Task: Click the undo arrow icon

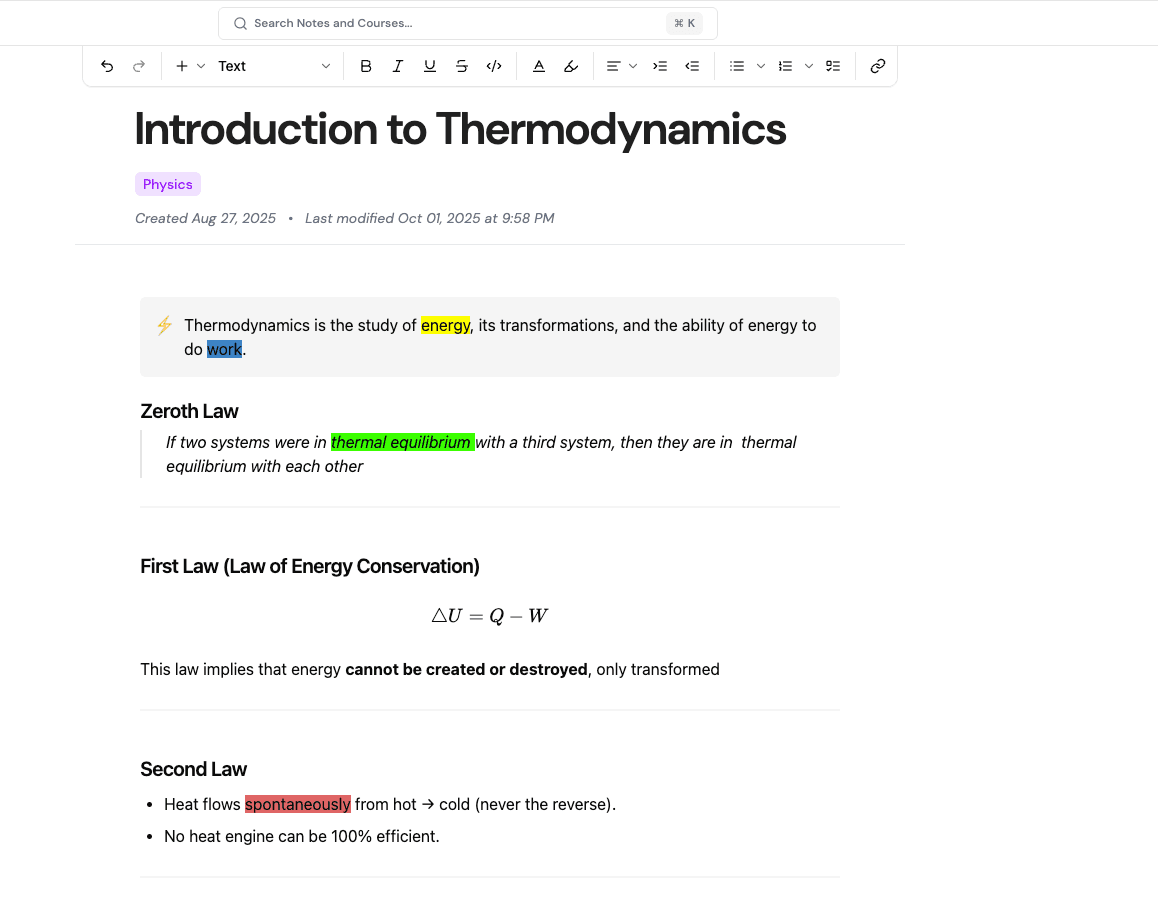Action: 107,66
